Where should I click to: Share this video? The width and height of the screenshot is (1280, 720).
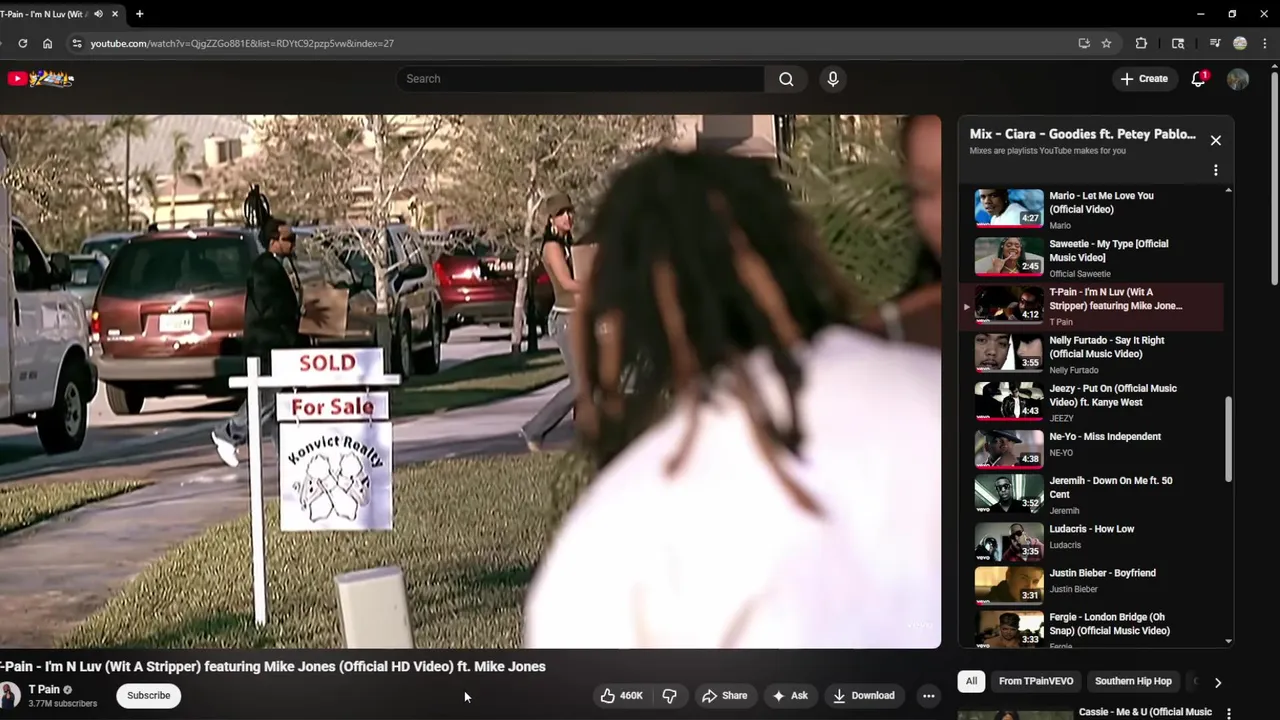tap(725, 695)
